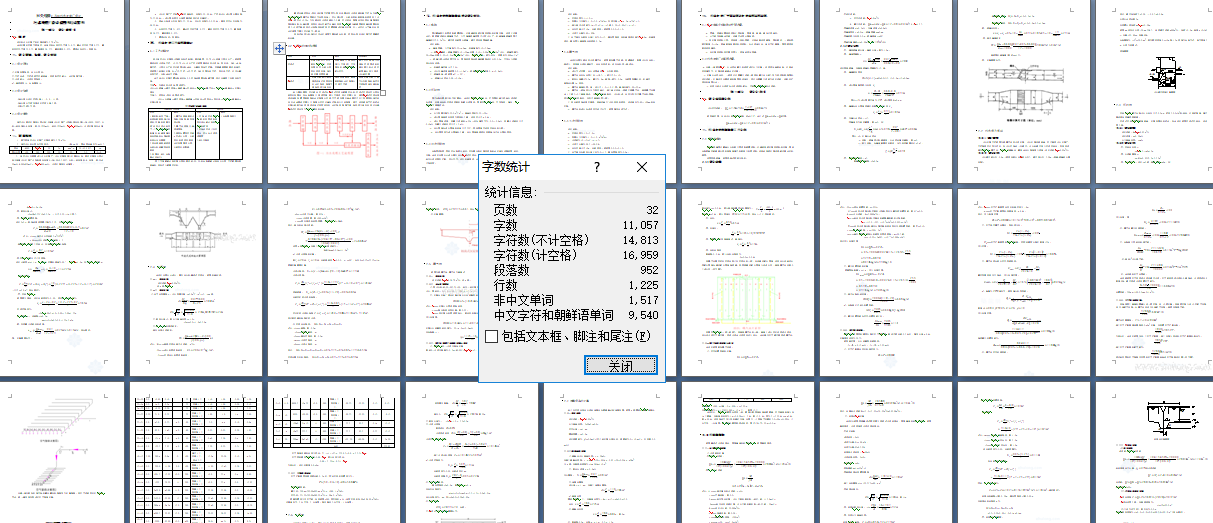The image size is (1213, 523).
Task: Click the paragraph count 952
Action: pyautogui.click(x=647, y=270)
